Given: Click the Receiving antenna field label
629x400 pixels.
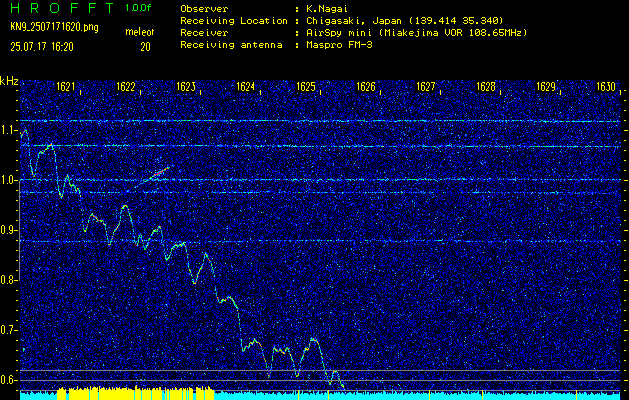Looking at the screenshot, I should [231, 45].
